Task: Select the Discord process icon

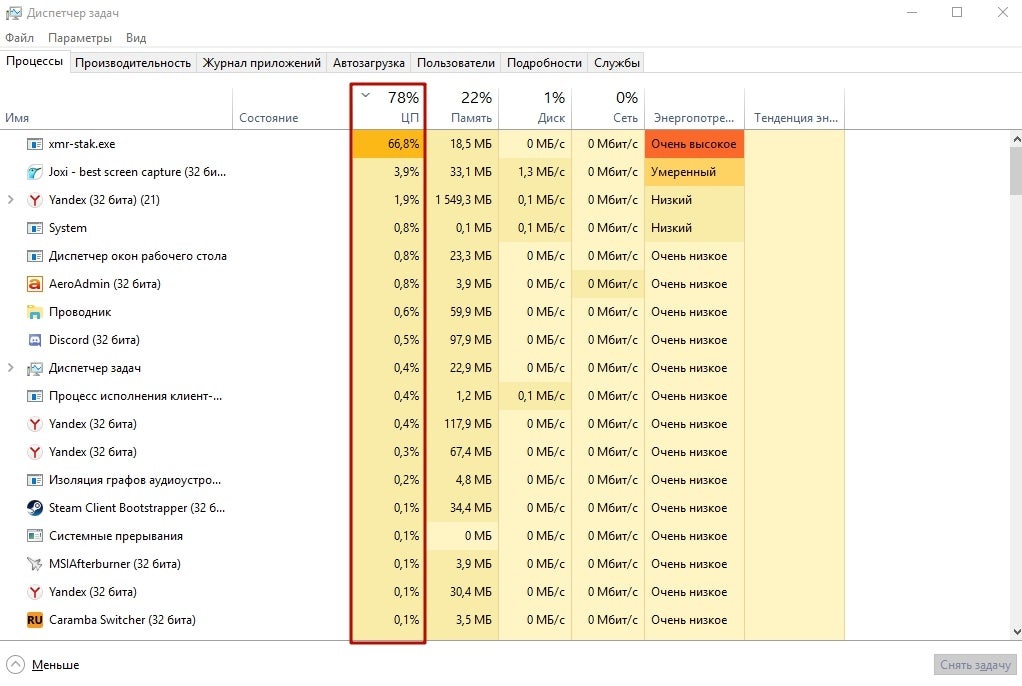Action: tap(35, 339)
